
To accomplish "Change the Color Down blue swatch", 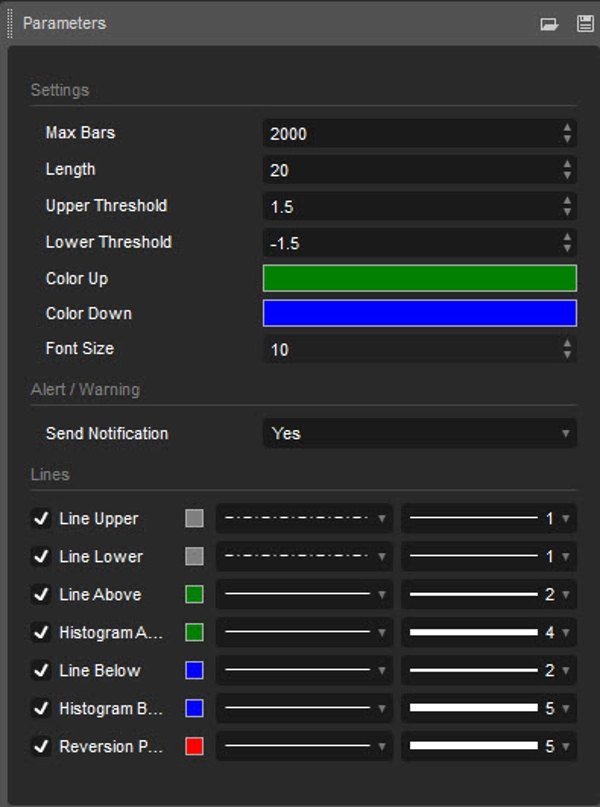I will tap(419, 313).
